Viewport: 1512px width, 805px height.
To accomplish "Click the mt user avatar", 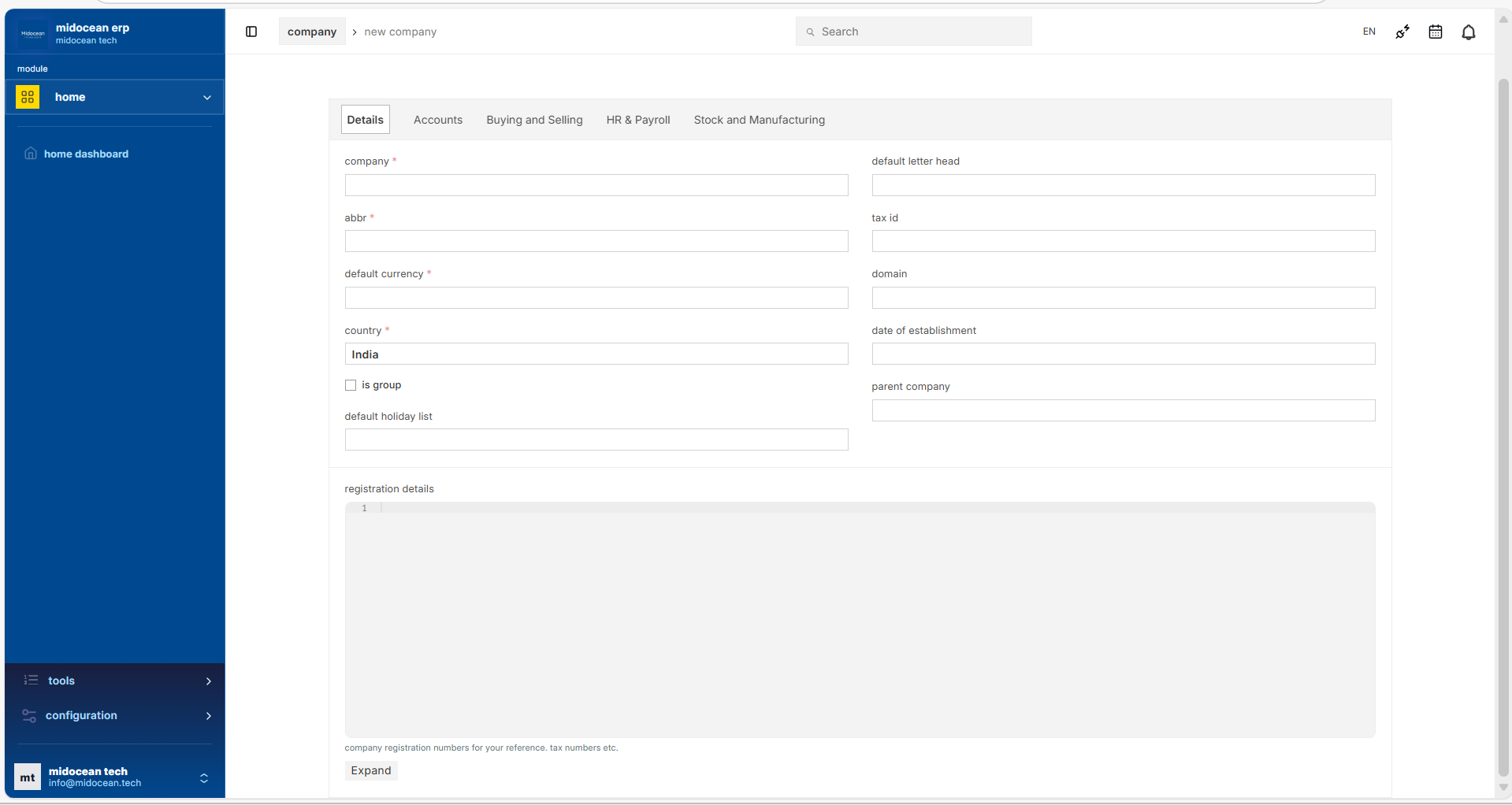I will 28,777.
